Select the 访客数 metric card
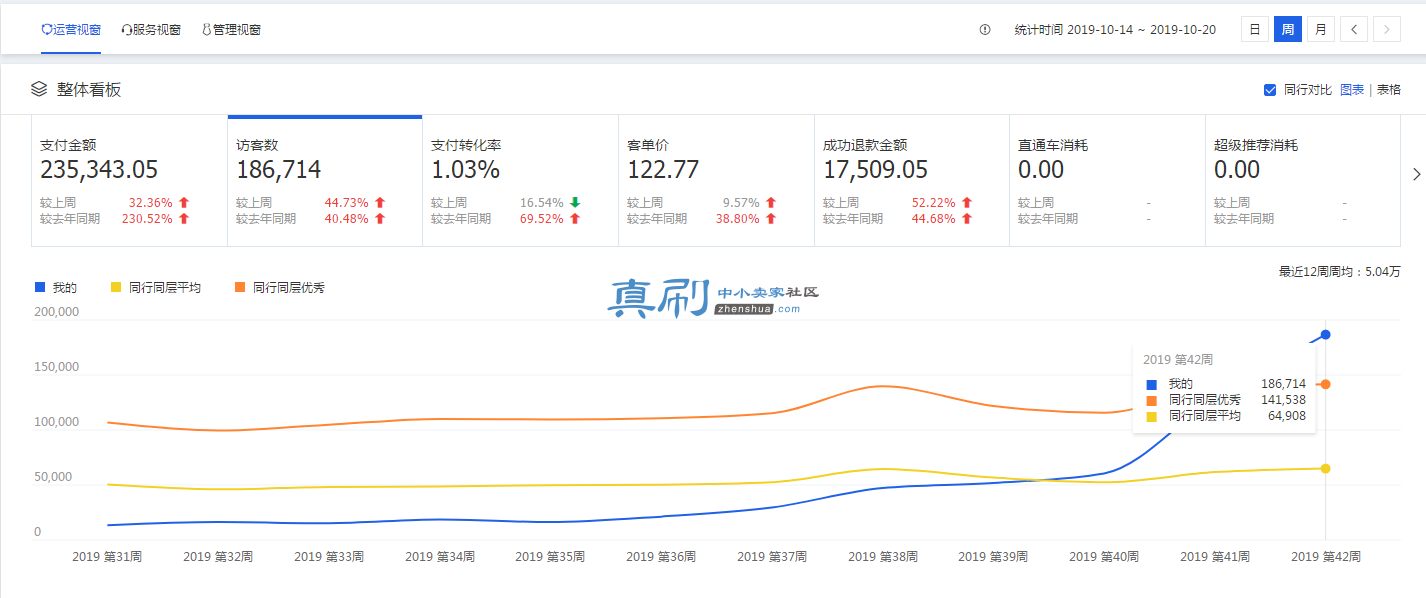 (325, 181)
